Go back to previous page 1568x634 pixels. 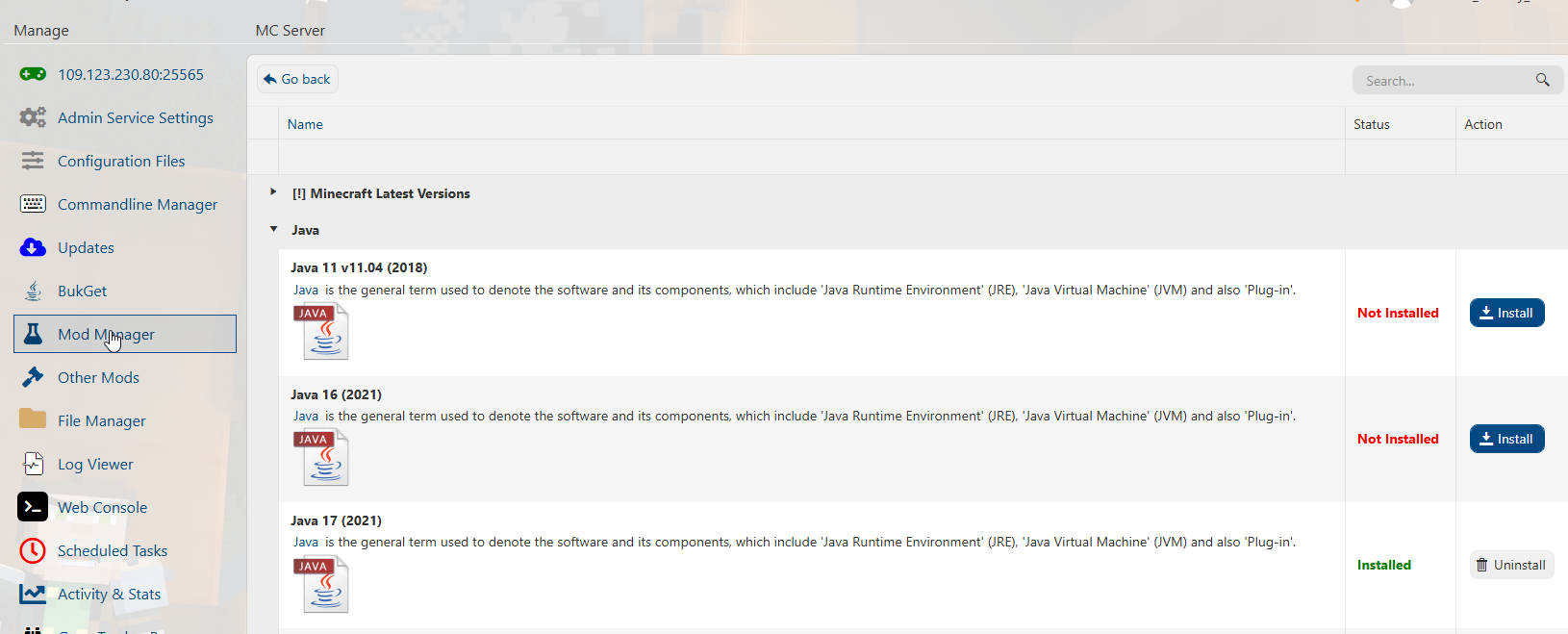click(x=297, y=79)
